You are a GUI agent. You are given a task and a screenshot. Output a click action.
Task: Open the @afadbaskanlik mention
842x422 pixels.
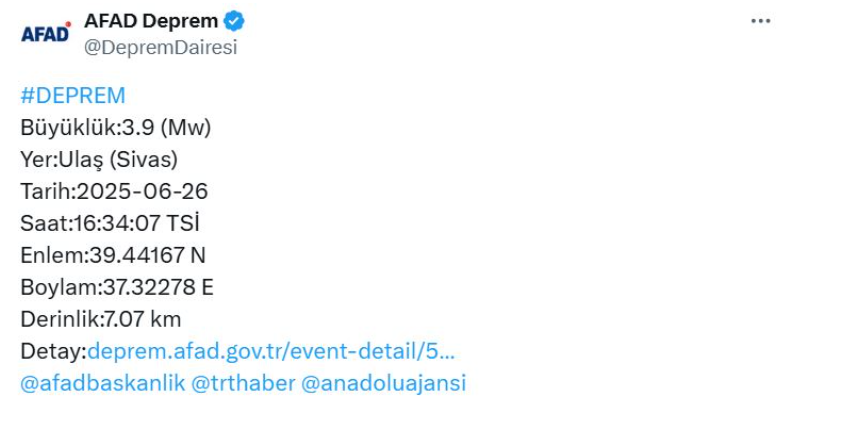pyautogui.click(x=103, y=383)
